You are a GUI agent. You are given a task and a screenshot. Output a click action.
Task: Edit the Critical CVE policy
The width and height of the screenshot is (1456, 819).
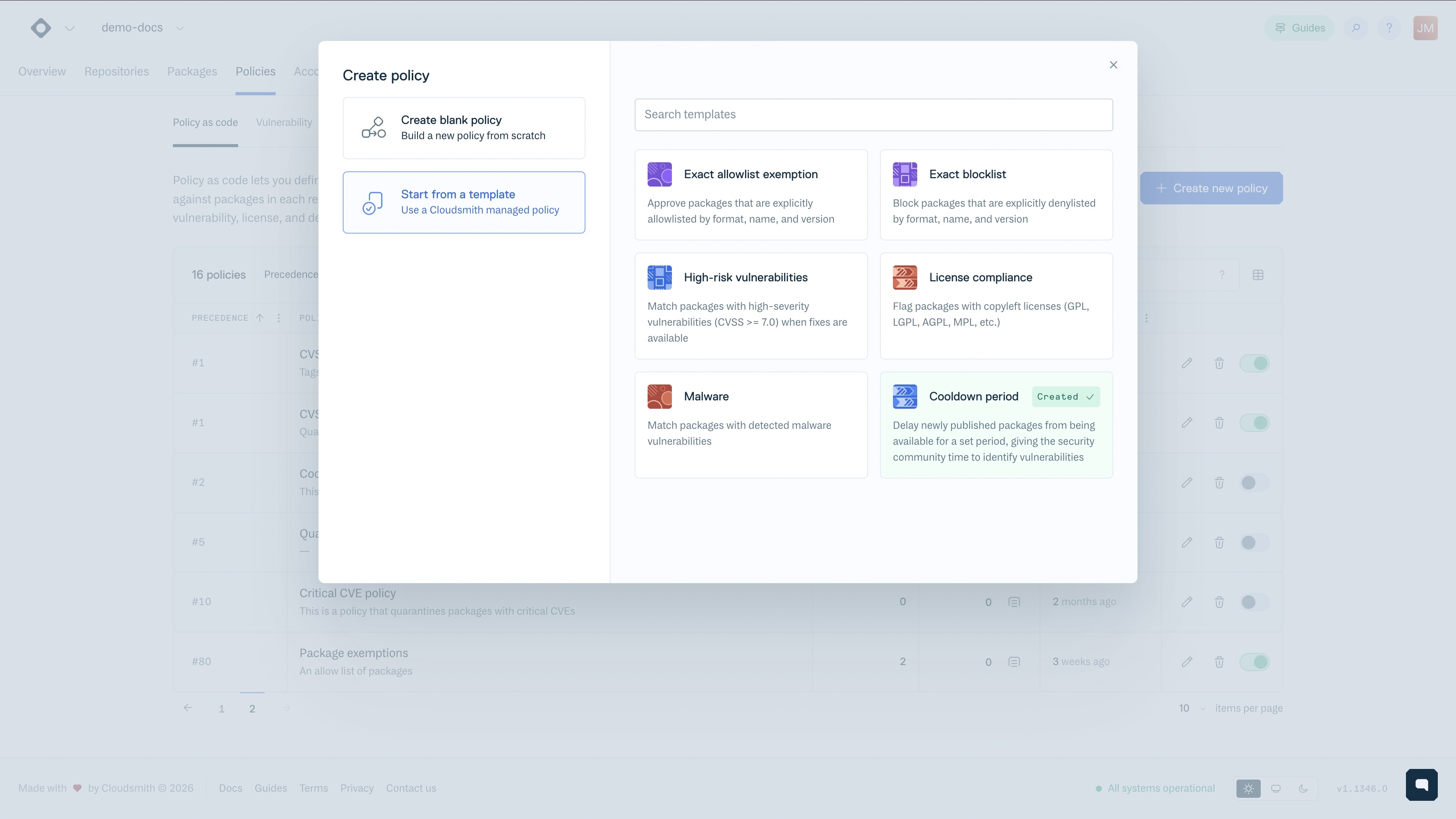[x=1186, y=602]
